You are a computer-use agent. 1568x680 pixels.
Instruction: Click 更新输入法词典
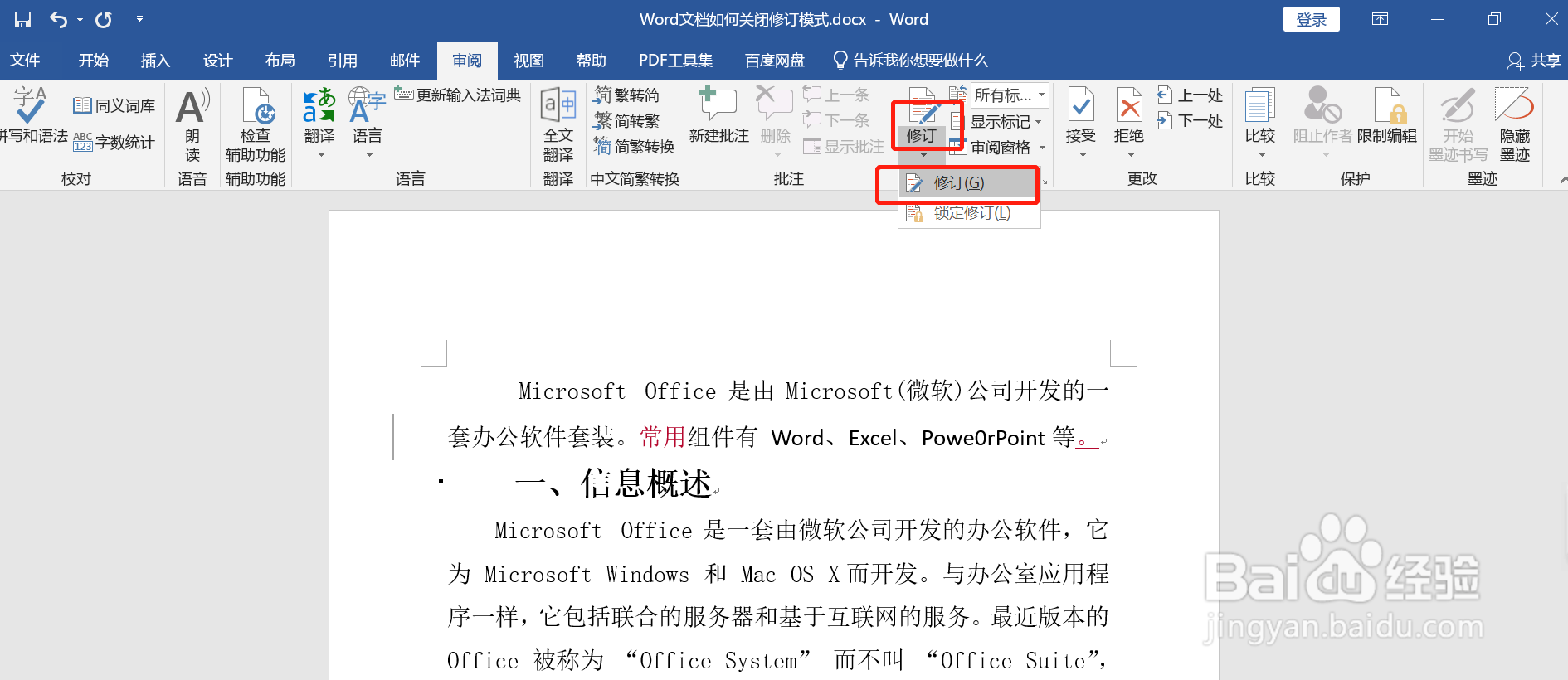[x=457, y=95]
